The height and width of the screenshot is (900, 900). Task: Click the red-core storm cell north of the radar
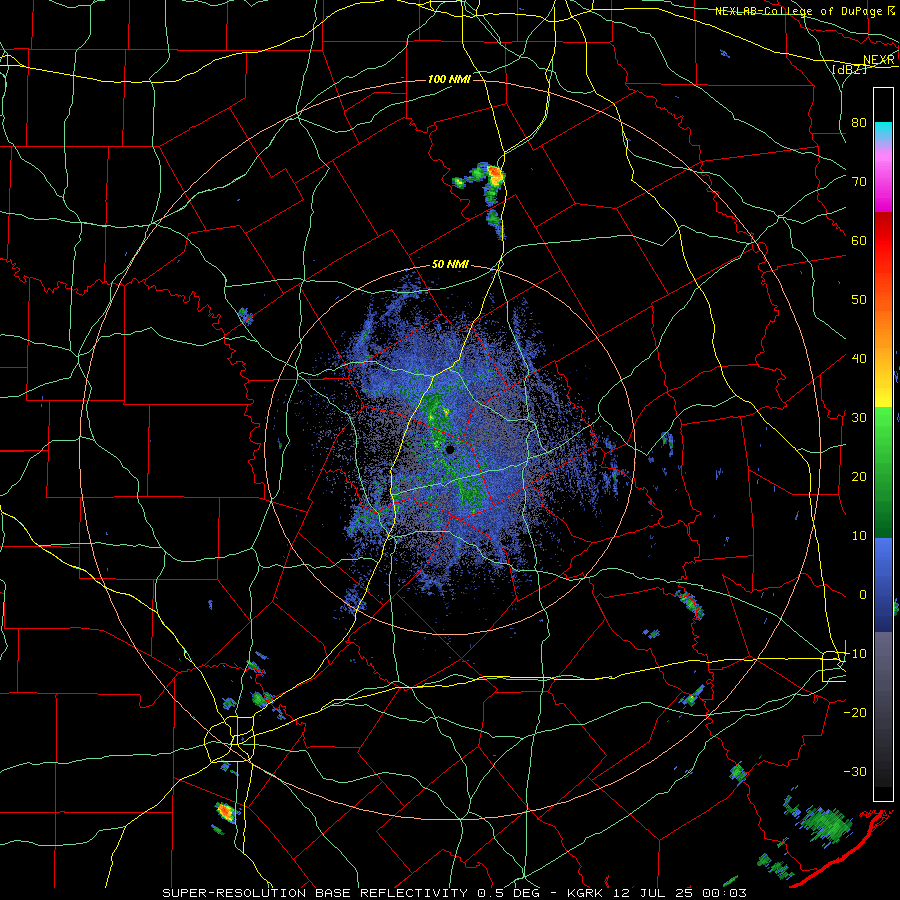[x=494, y=175]
